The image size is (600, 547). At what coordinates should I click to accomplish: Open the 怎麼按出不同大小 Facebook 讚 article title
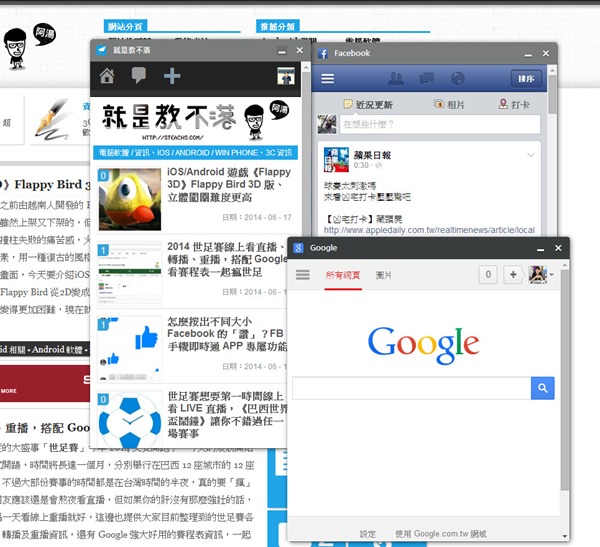(227, 334)
